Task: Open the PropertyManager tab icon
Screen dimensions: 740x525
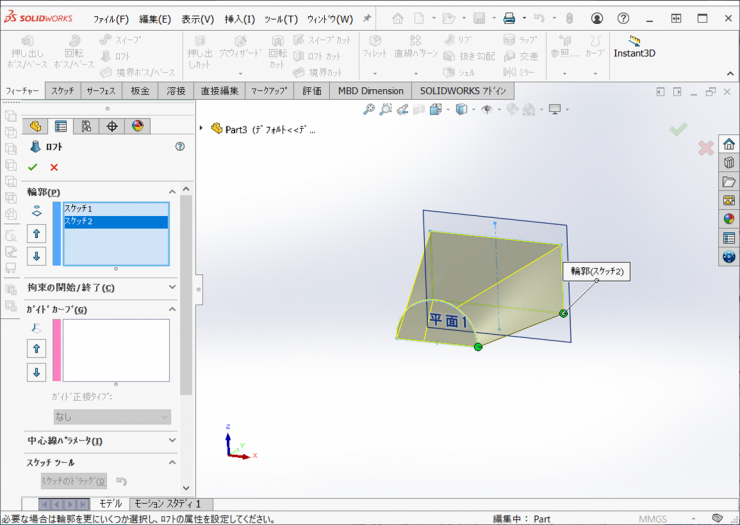Action: pyautogui.click(x=61, y=126)
